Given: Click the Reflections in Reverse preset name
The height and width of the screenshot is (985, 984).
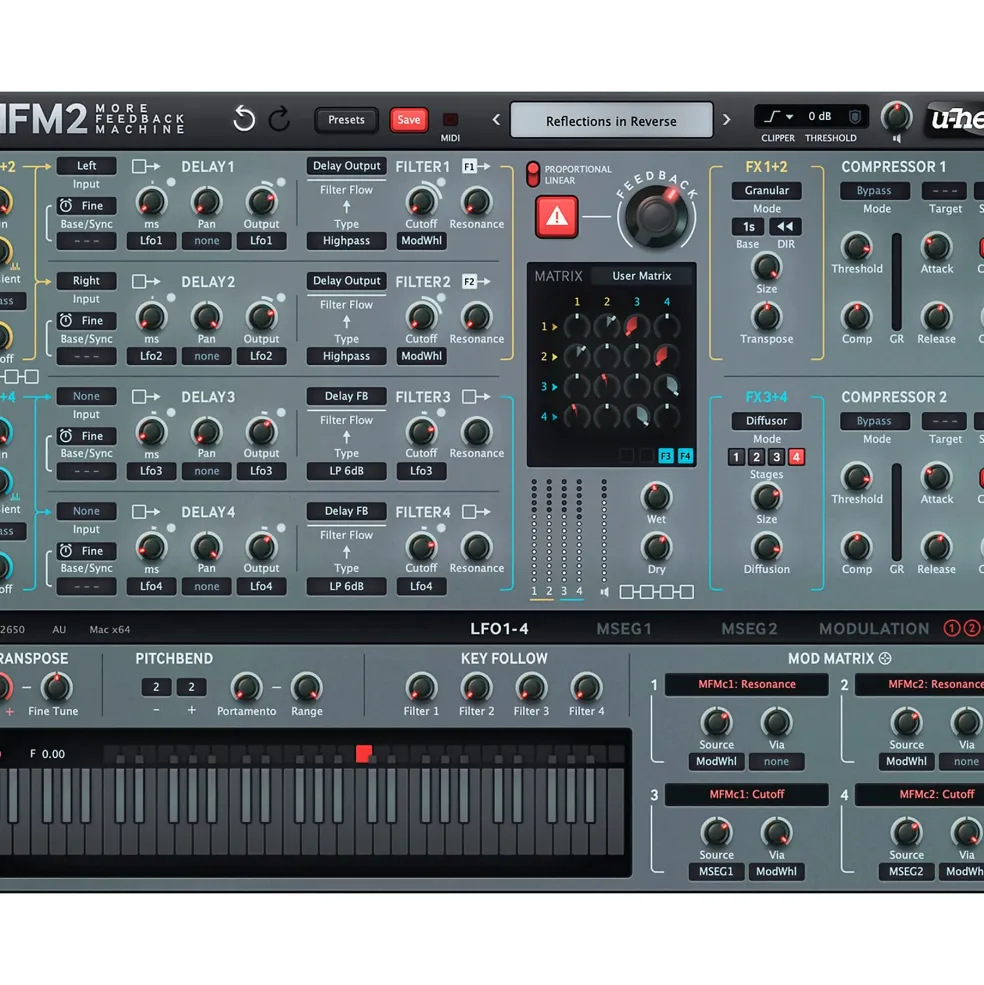Looking at the screenshot, I should (x=611, y=121).
